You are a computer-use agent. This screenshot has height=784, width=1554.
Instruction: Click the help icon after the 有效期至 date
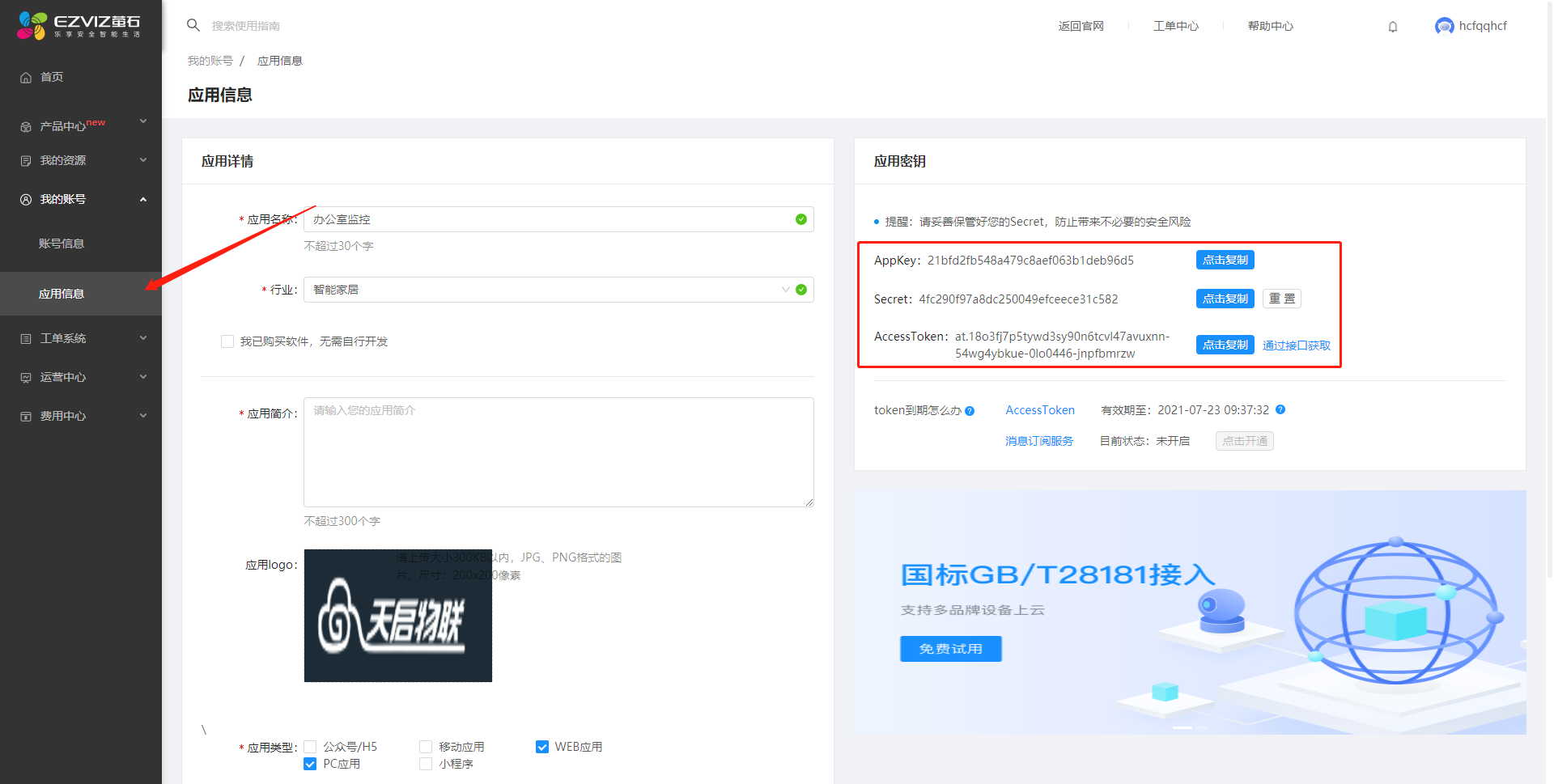click(x=1280, y=409)
